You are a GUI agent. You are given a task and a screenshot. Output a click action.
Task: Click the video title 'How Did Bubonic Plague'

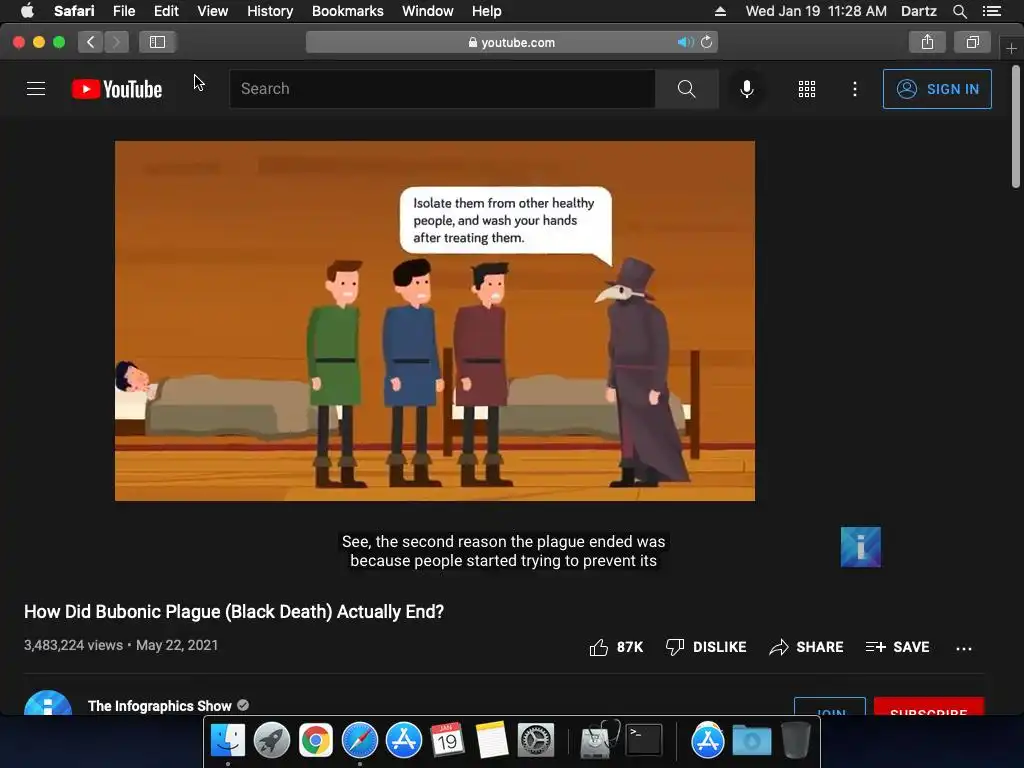(x=234, y=612)
